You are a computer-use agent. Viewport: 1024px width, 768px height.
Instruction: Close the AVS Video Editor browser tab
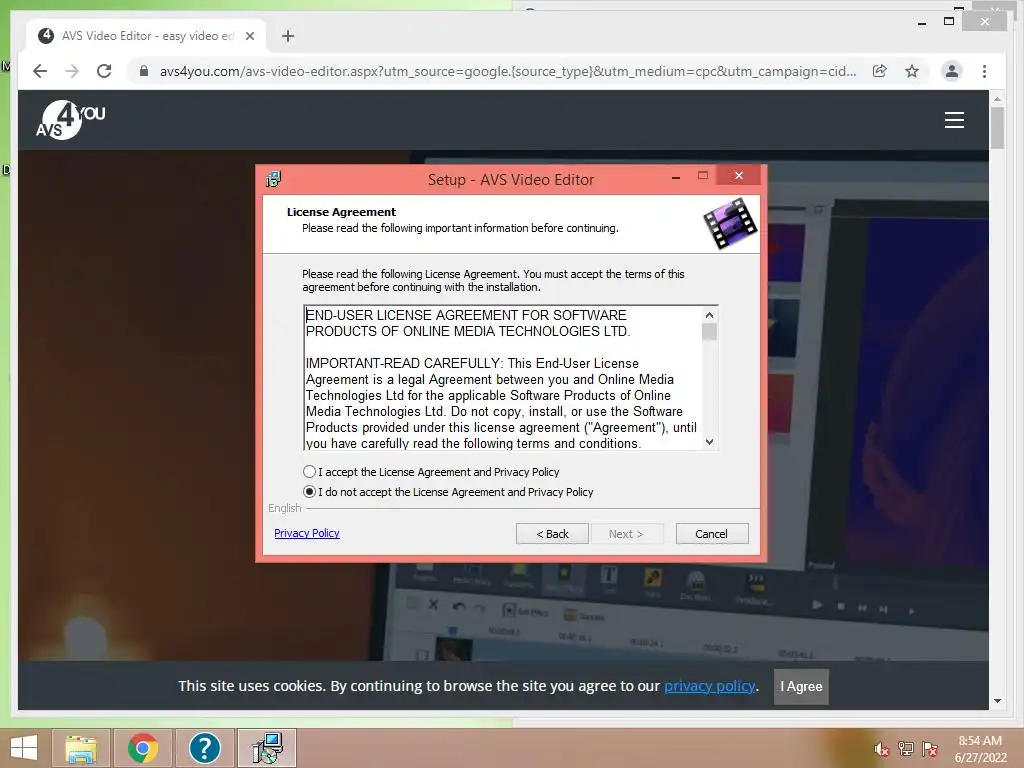click(249, 36)
